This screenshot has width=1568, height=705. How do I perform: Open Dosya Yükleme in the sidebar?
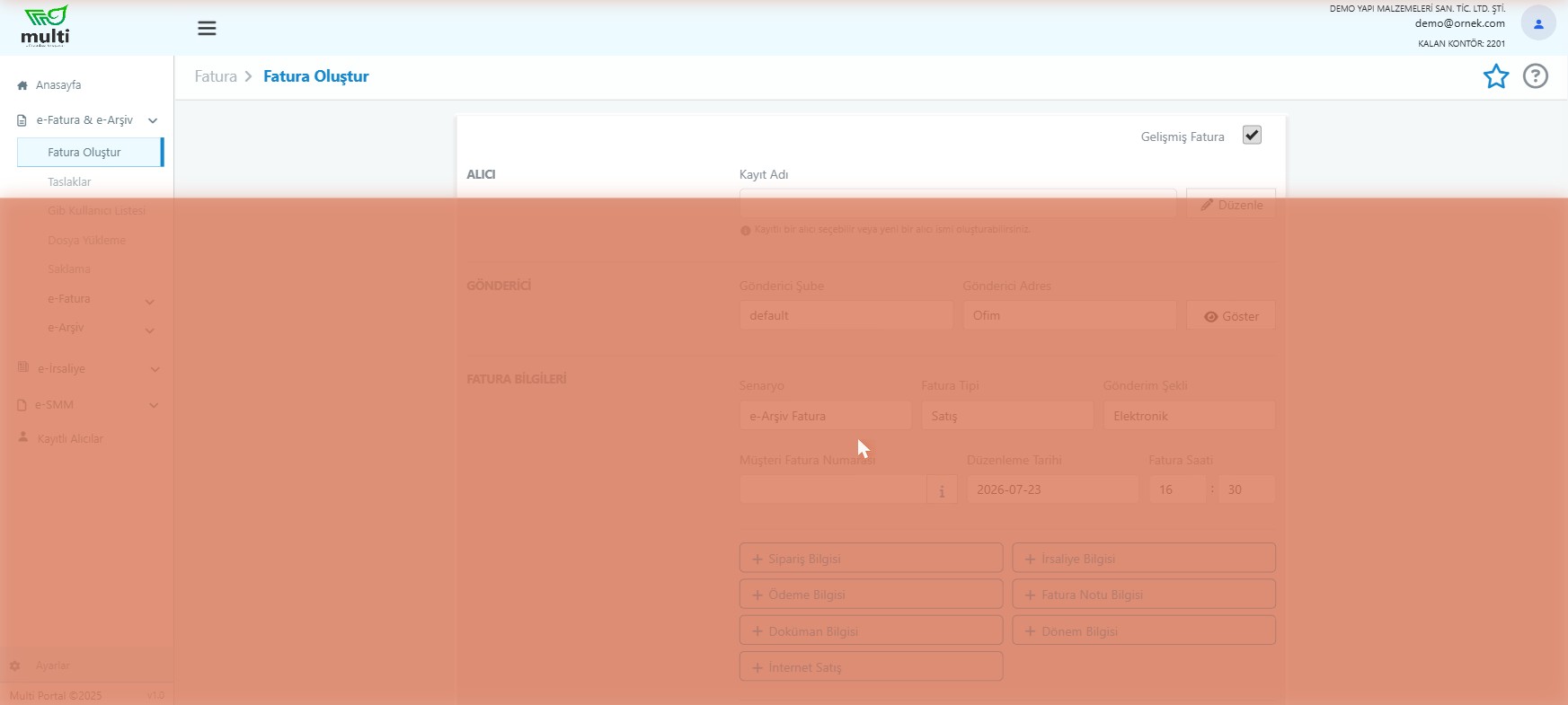point(86,240)
